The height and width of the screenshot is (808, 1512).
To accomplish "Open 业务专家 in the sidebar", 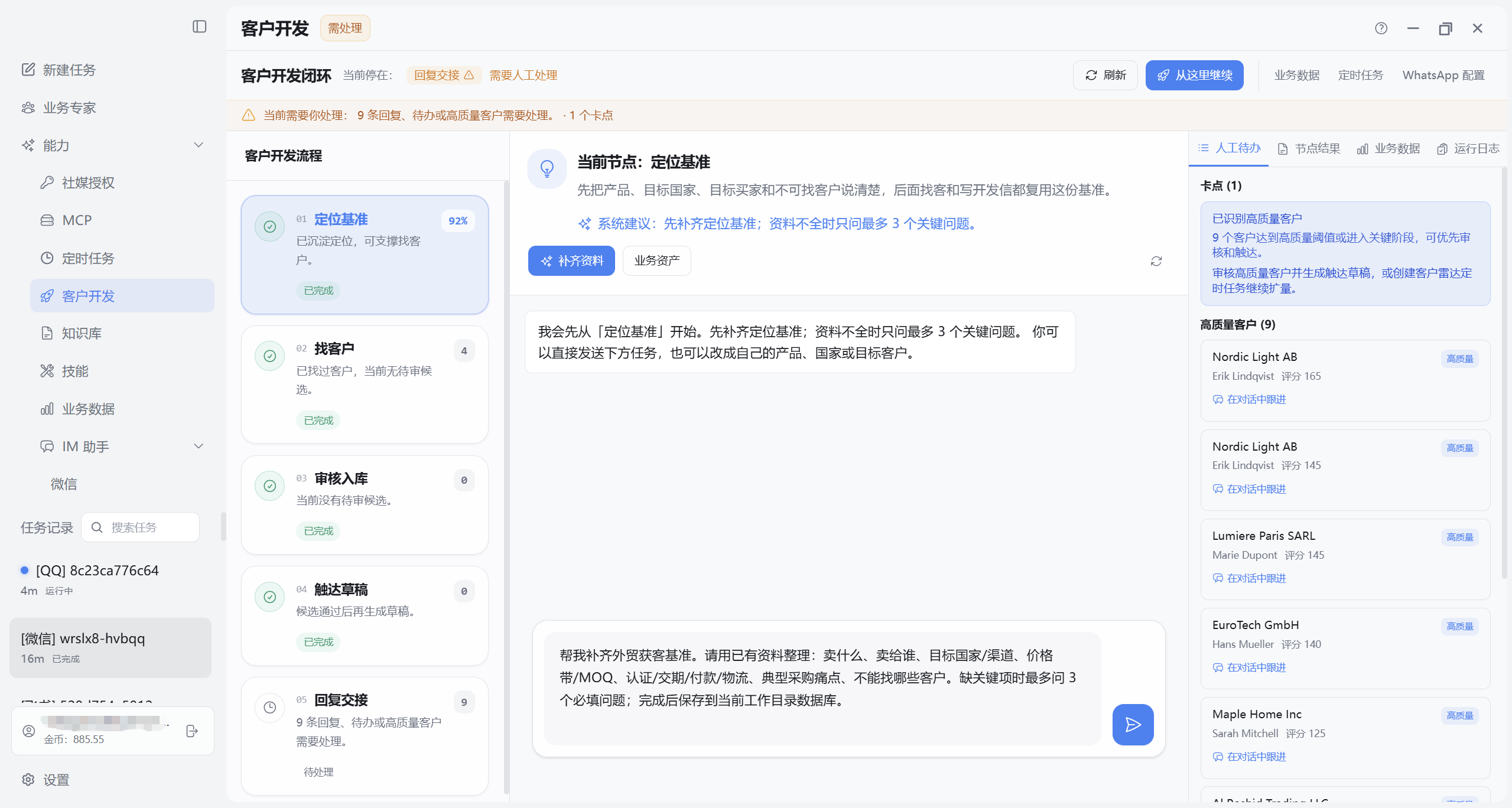I will (69, 107).
